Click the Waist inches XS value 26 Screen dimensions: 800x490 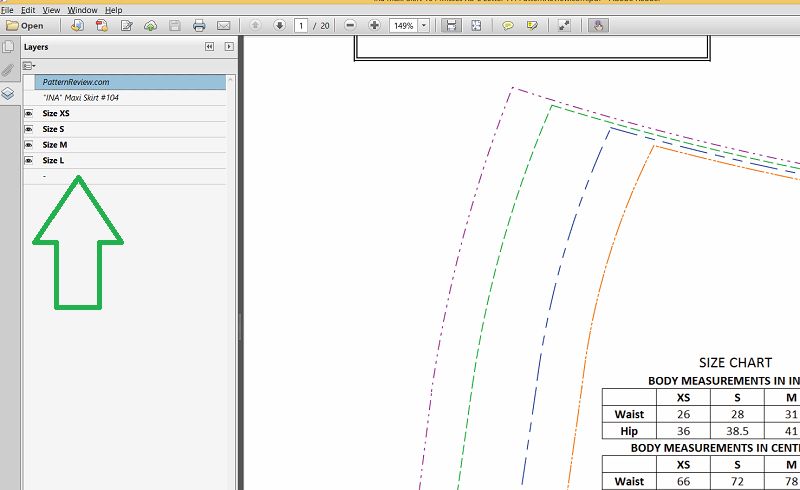(684, 414)
